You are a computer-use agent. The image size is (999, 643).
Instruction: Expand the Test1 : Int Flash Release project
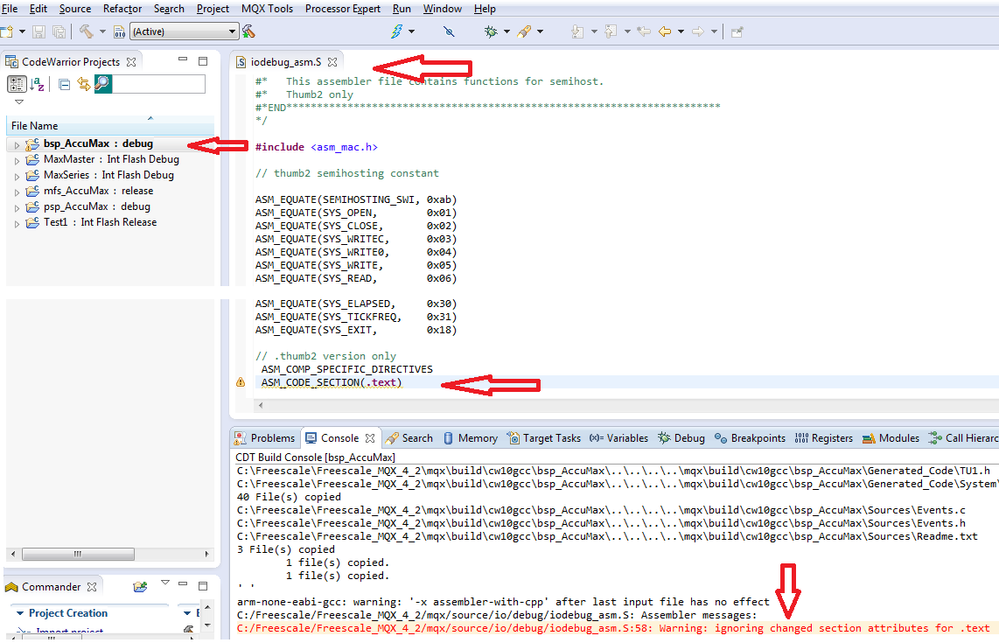17,224
